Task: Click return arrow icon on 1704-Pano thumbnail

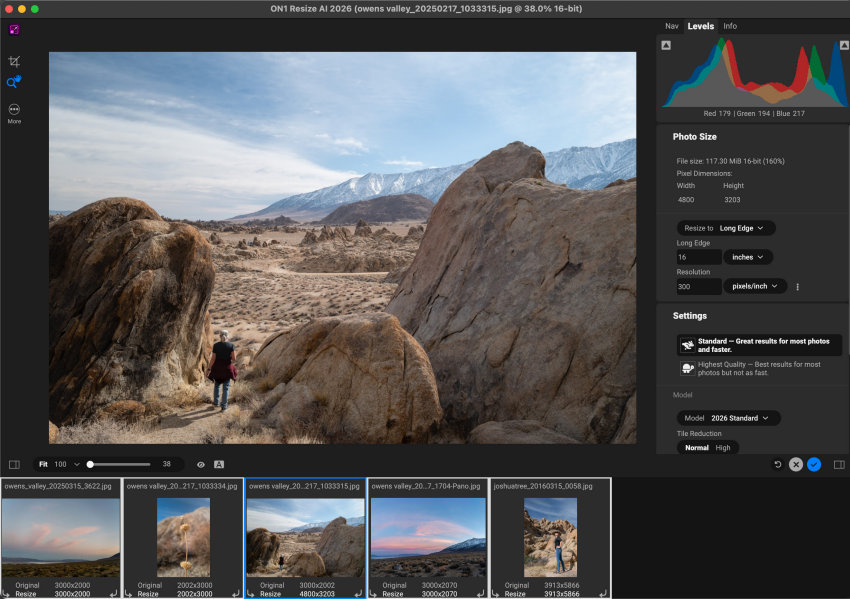Action: click(x=481, y=594)
